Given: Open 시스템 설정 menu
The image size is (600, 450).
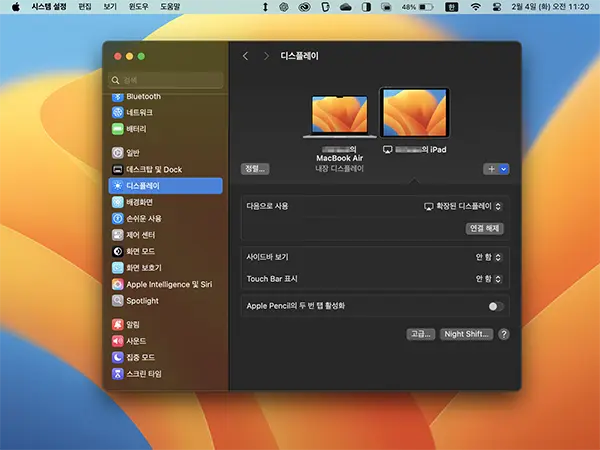Looking at the screenshot, I should pyautogui.click(x=49, y=7).
